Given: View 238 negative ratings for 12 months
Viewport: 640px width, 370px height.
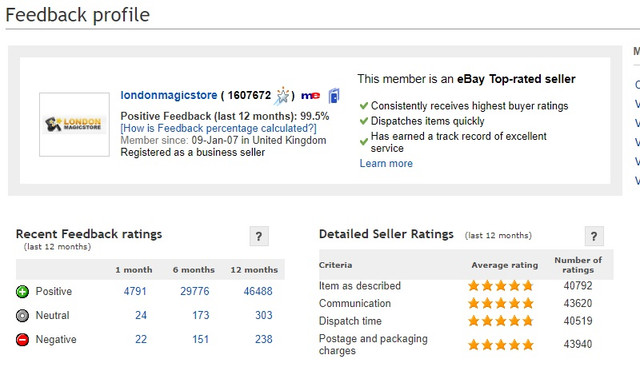Looking at the screenshot, I should pyautogui.click(x=264, y=339).
